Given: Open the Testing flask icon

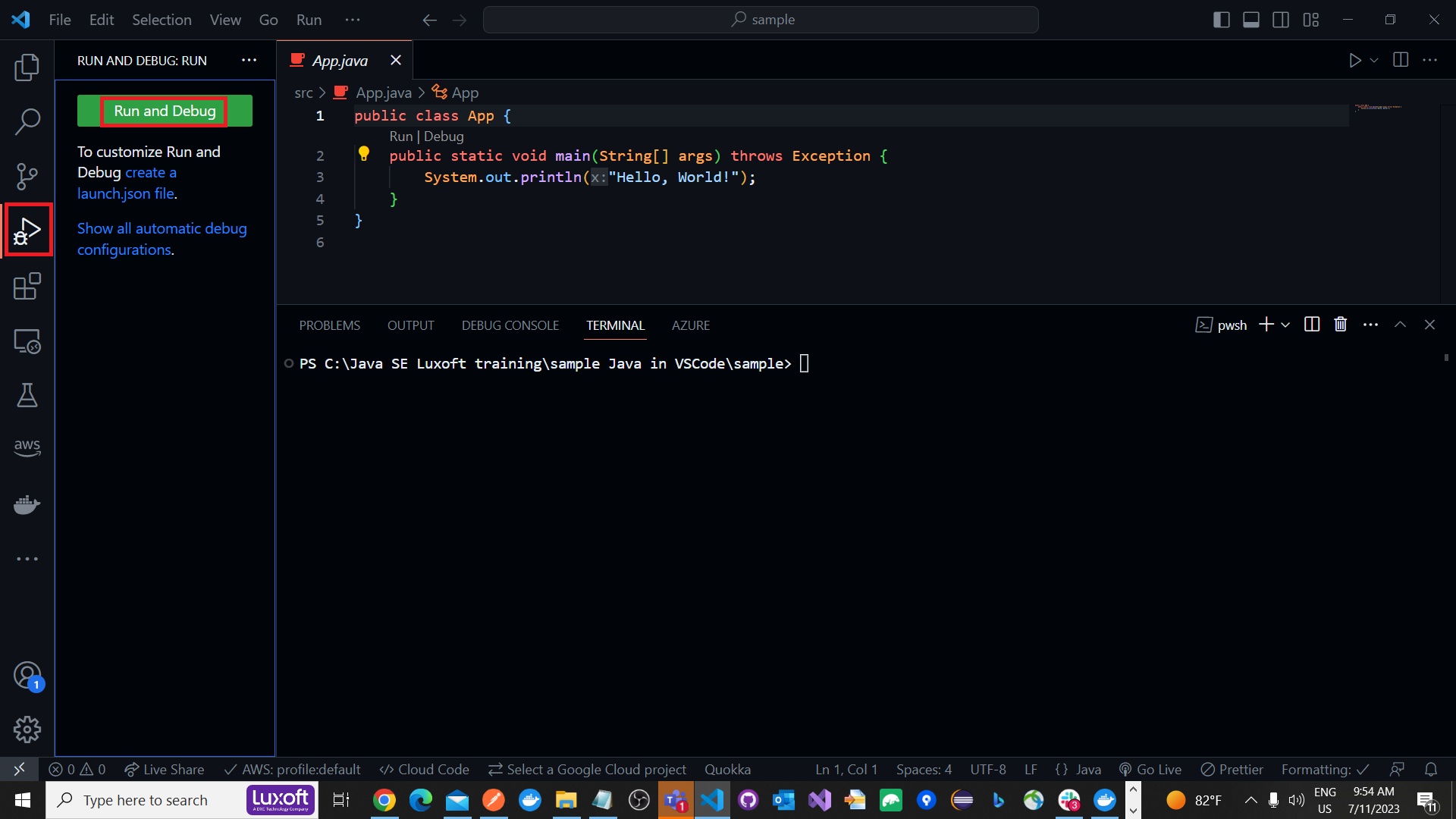Looking at the screenshot, I should tap(27, 395).
